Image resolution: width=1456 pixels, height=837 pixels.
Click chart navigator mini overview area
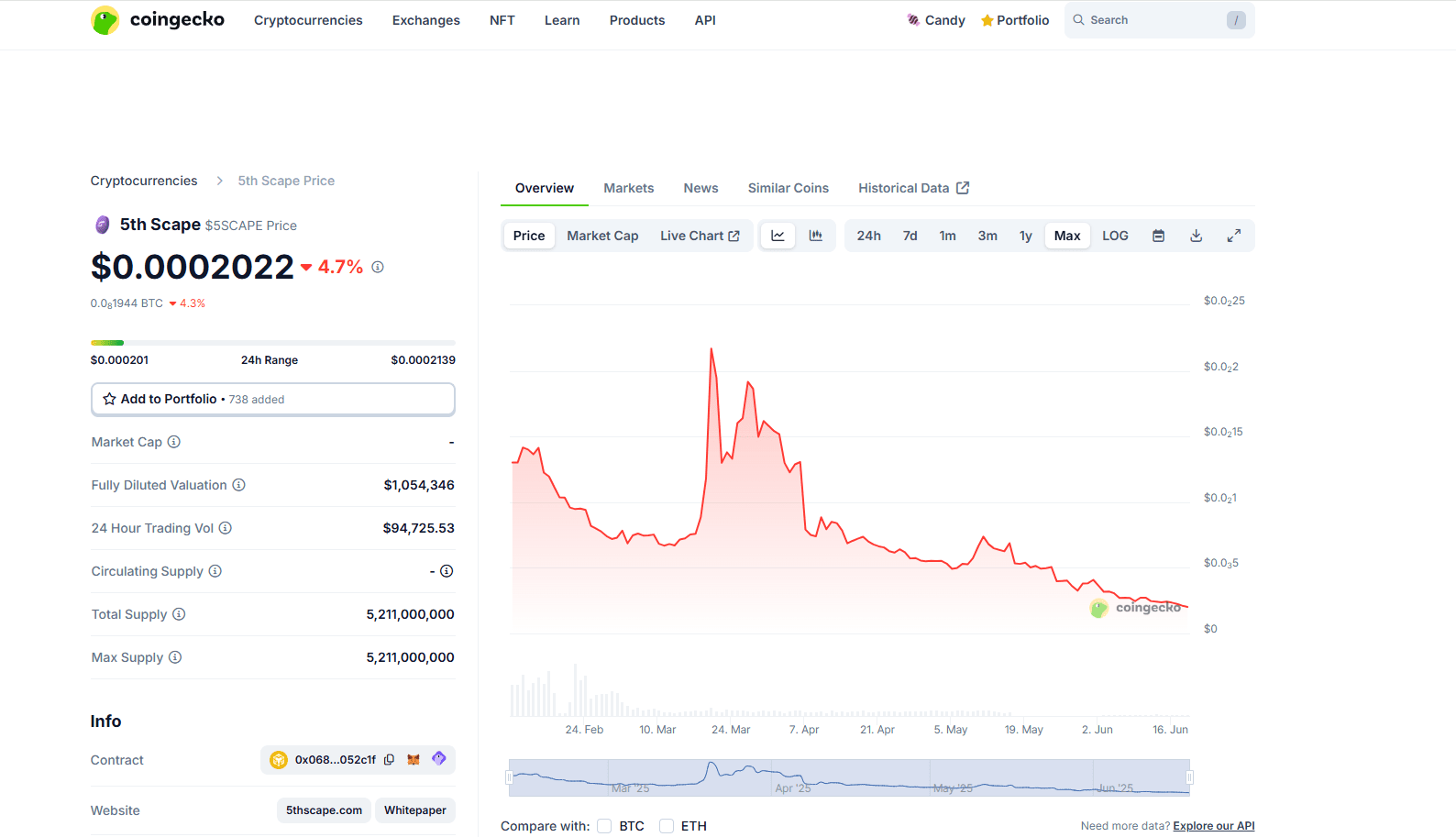pos(849,777)
